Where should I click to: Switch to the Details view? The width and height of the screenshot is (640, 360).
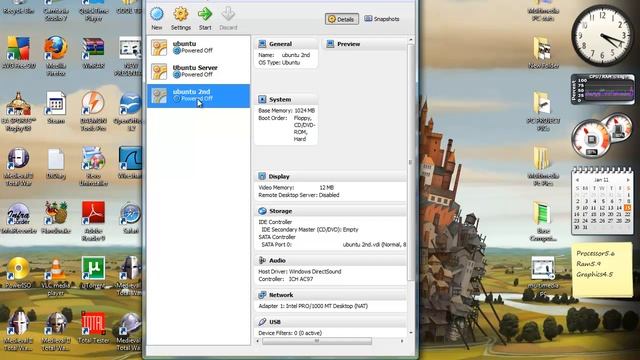pos(342,19)
